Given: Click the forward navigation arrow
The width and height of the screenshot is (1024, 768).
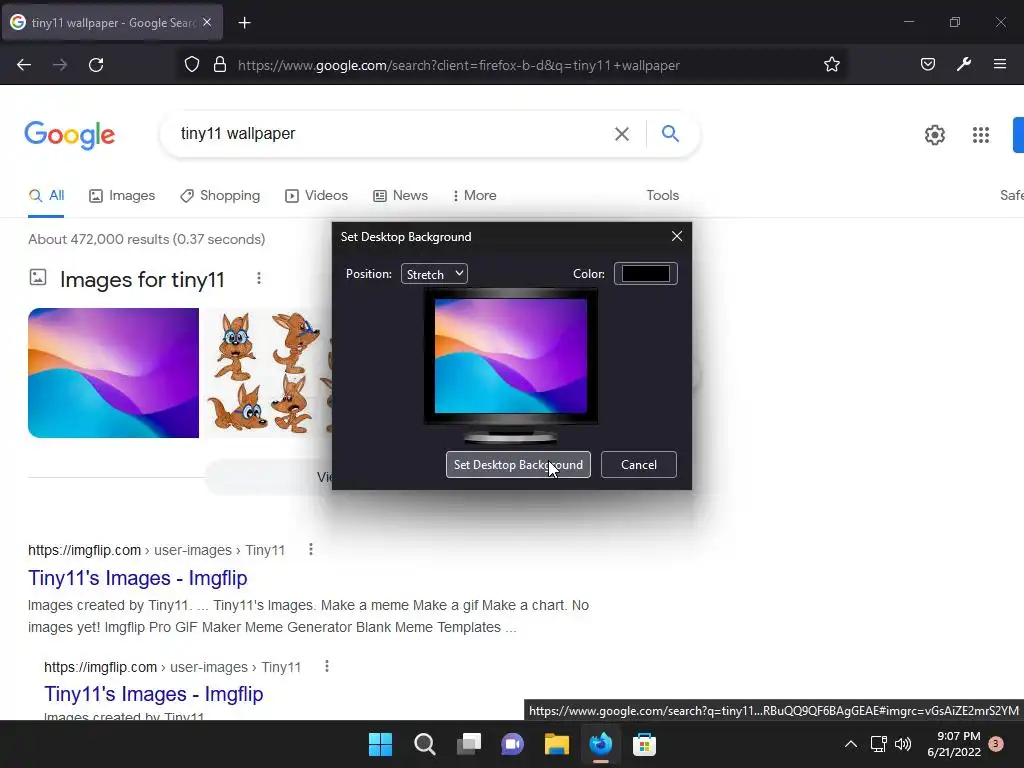Looking at the screenshot, I should (x=60, y=65).
